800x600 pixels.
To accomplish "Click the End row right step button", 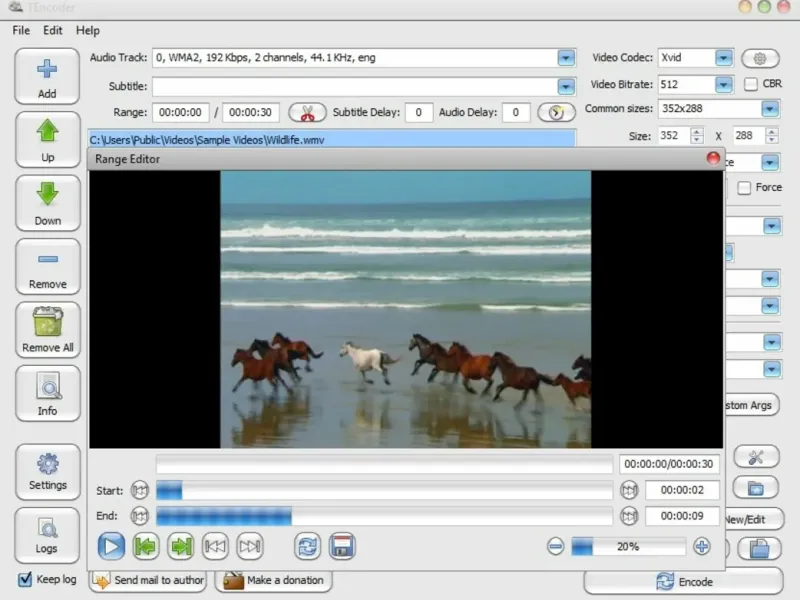I will [x=629, y=516].
